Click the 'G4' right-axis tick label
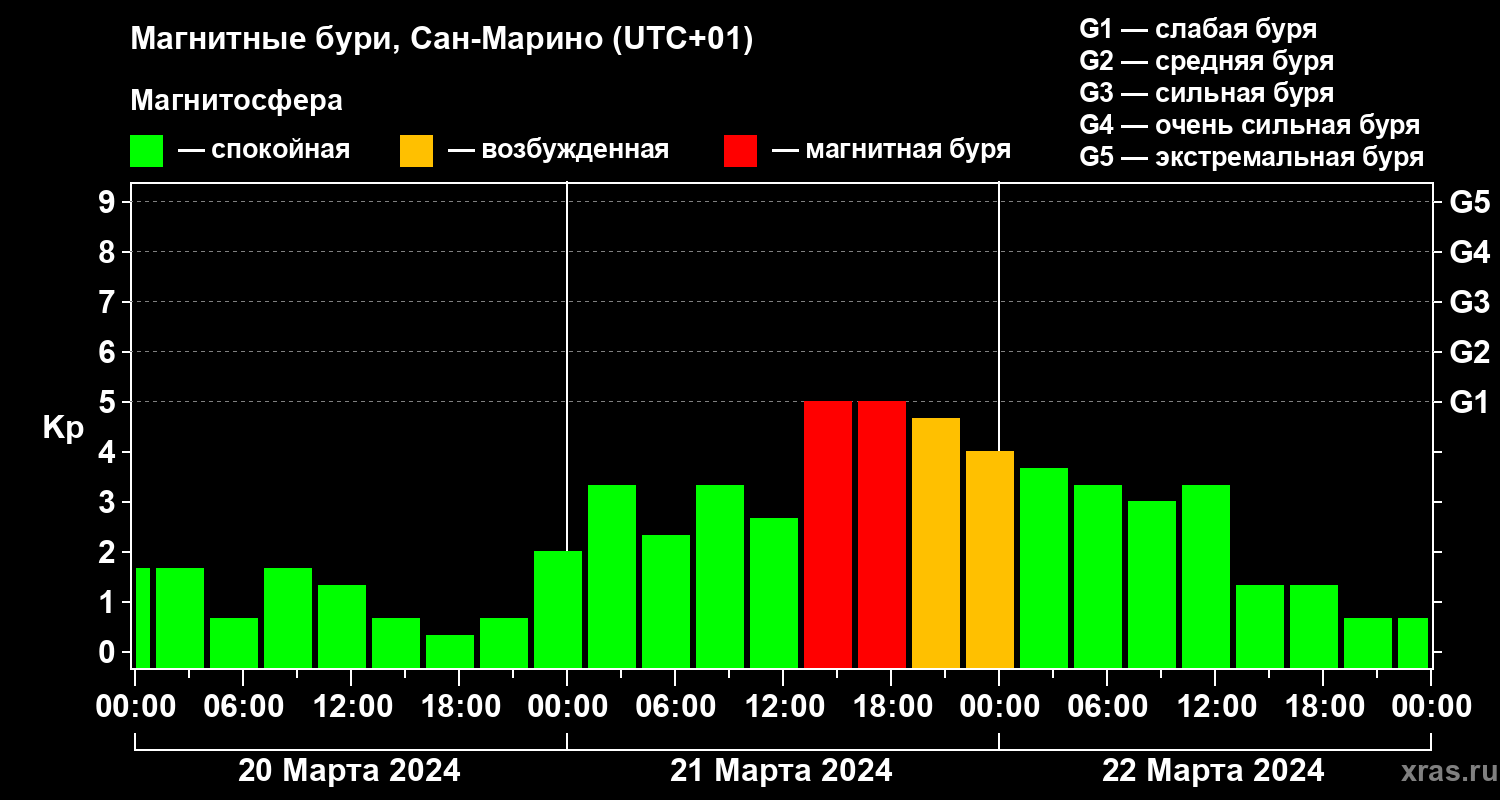The image size is (1500, 800). coord(1469,252)
